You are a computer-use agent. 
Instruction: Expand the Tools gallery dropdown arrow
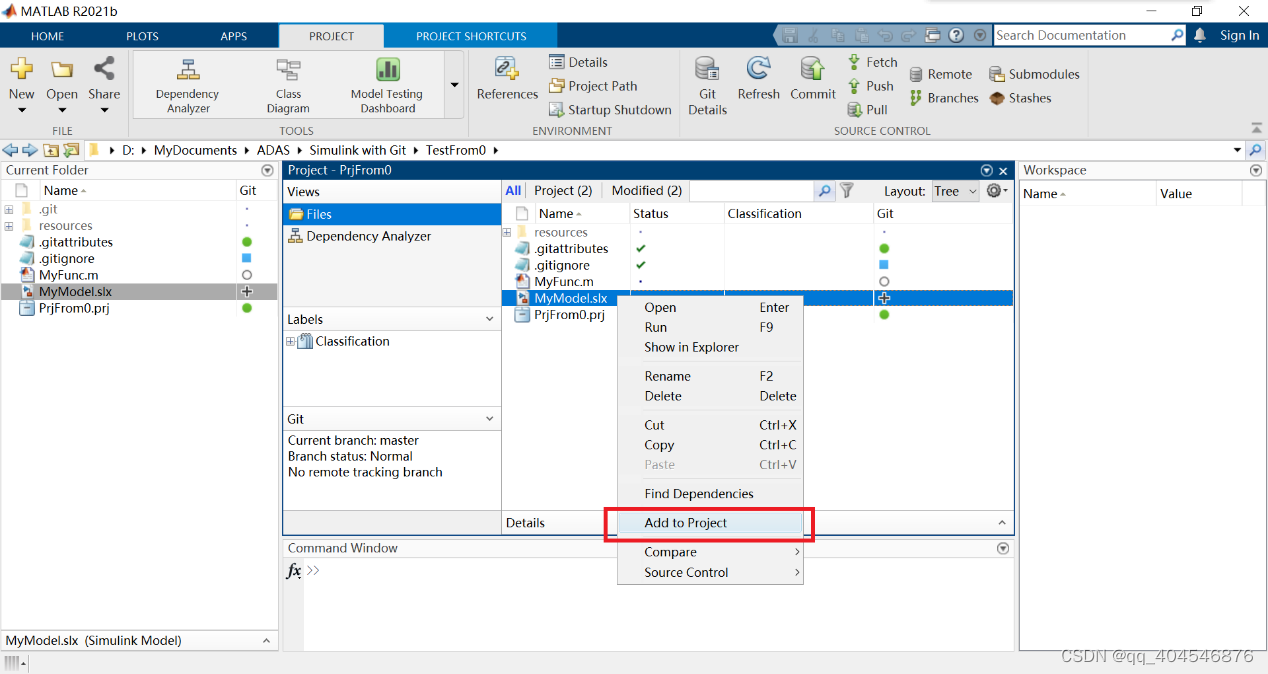455,85
